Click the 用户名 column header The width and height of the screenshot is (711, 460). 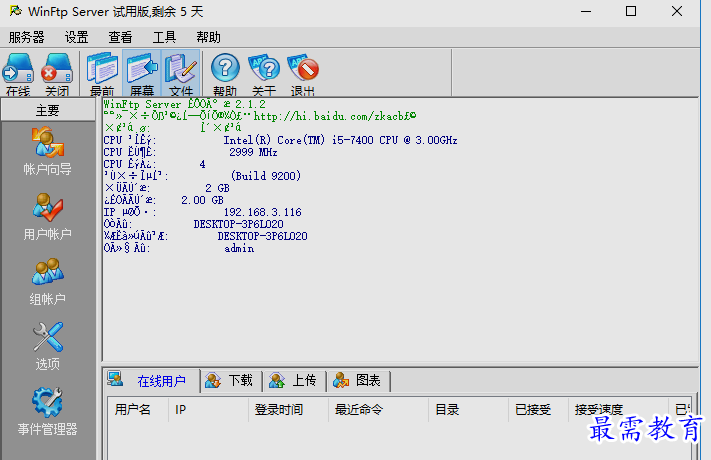138,410
